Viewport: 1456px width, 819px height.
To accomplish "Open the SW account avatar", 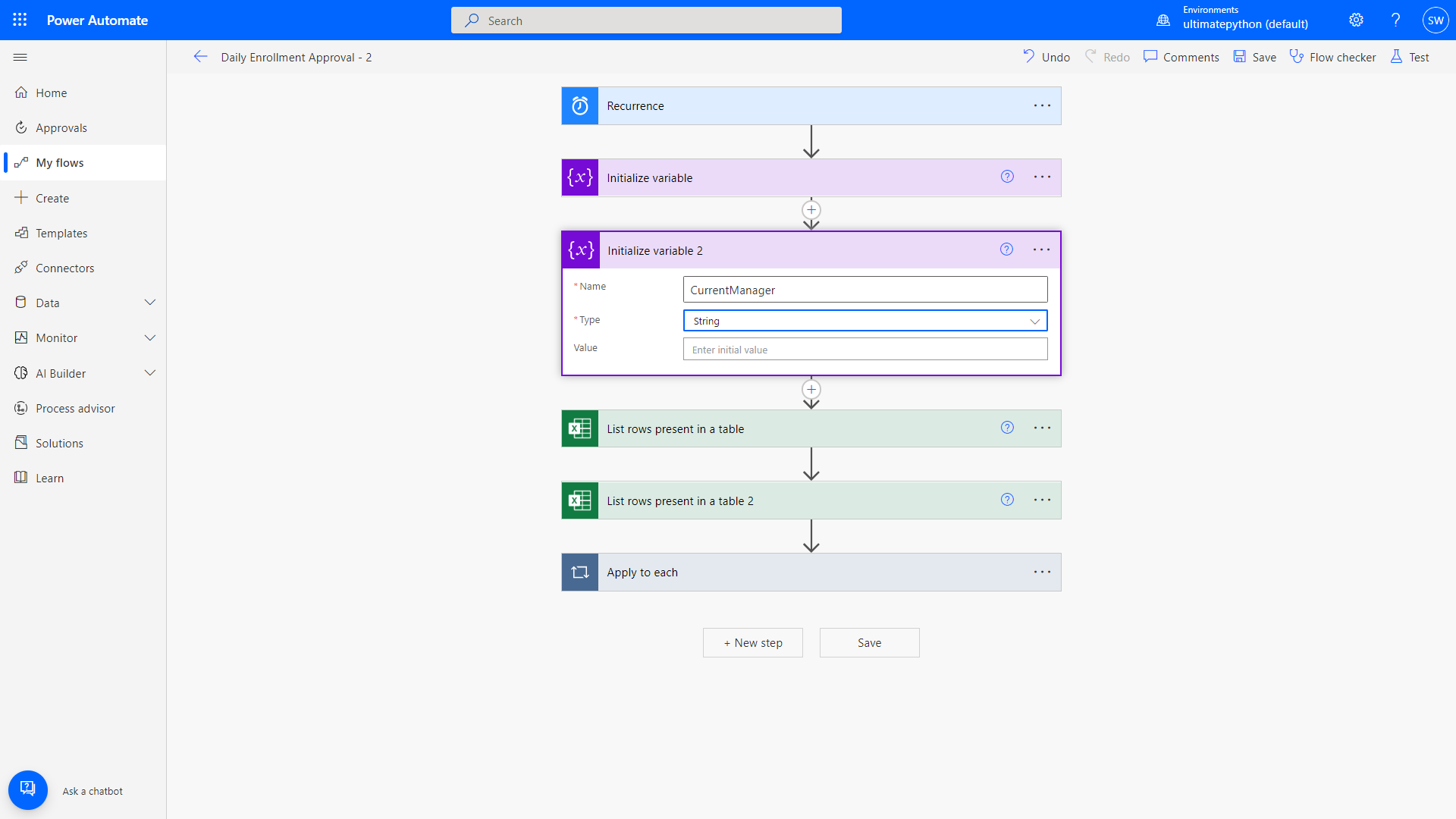I will pos(1436,20).
